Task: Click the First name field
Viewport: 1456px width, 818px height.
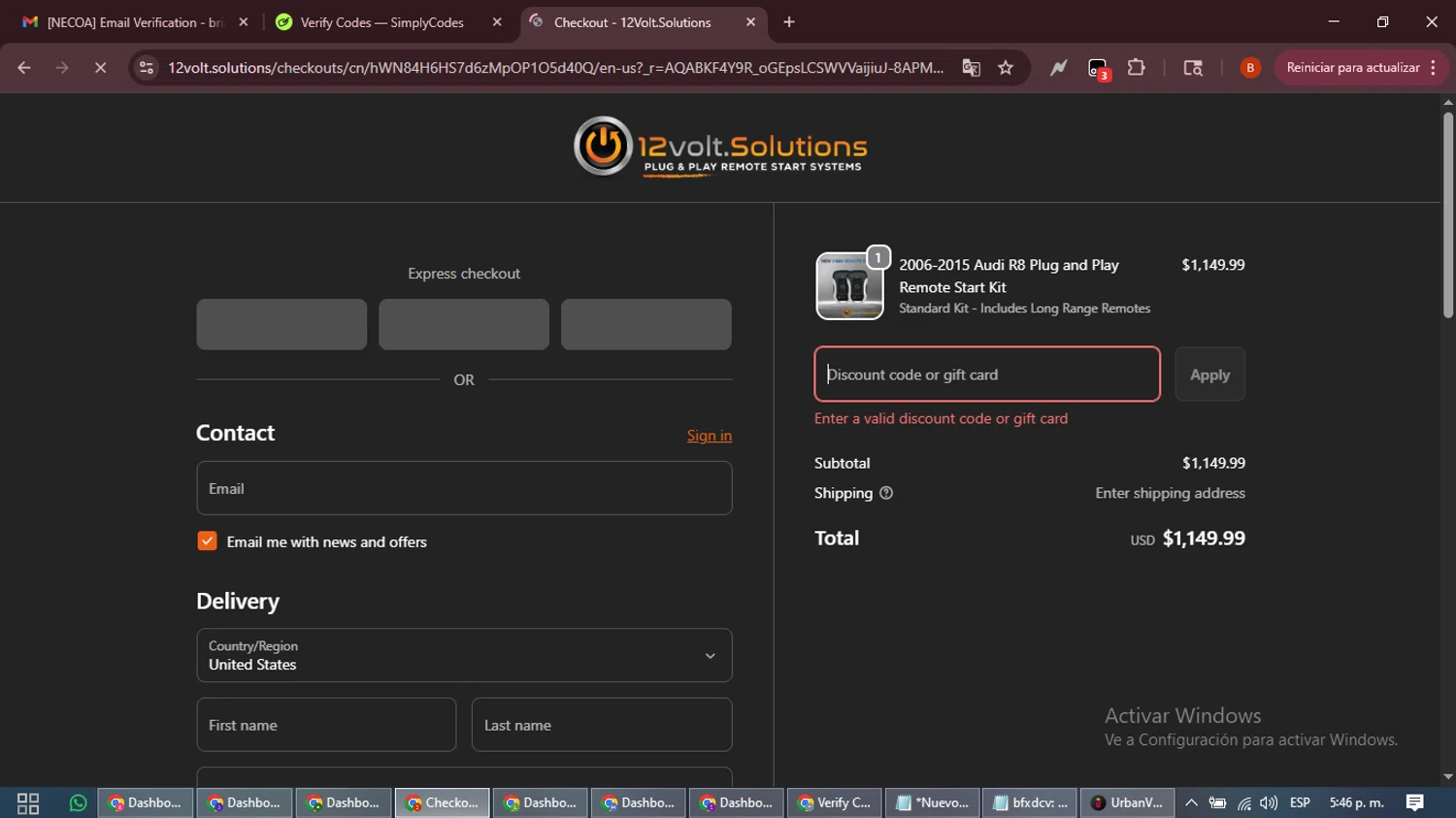Action: (326, 725)
